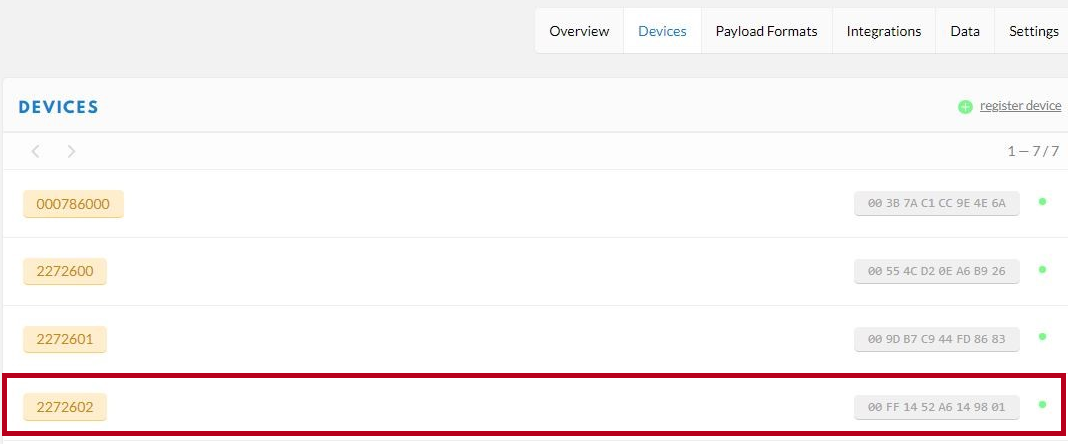This screenshot has height=444, width=1068.
Task: Open the Overview tab
Action: point(579,31)
